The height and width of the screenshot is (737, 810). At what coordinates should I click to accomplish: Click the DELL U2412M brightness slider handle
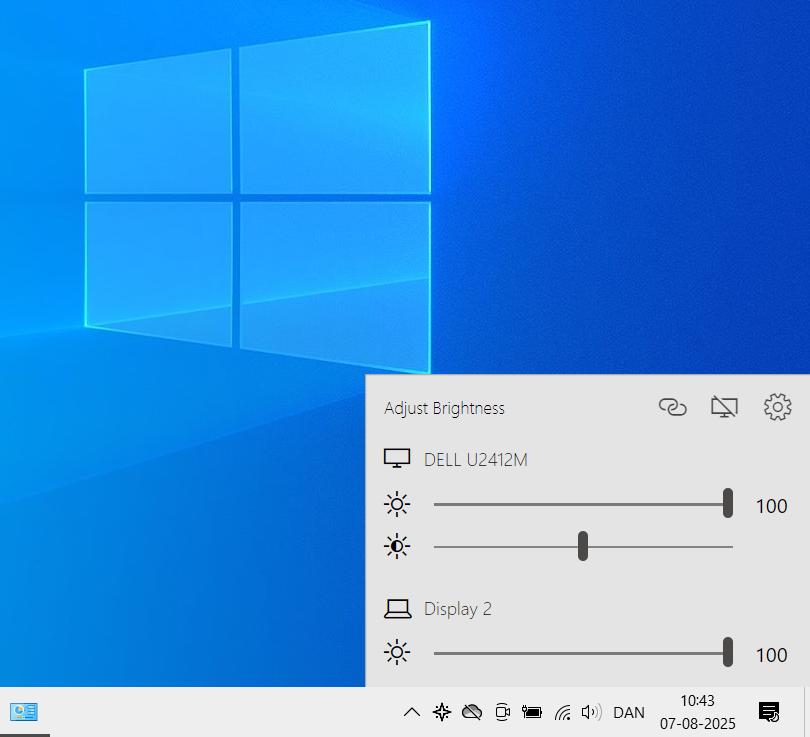coord(728,504)
